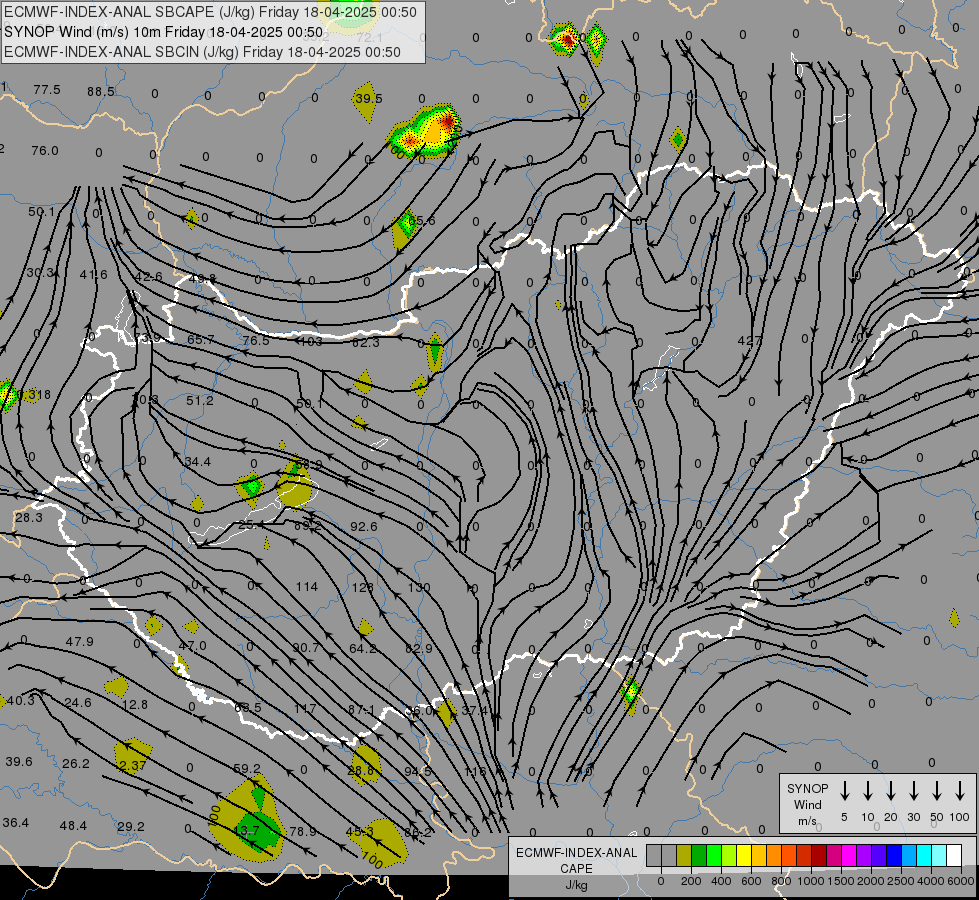The width and height of the screenshot is (979, 900).
Task: Click the 77.5 value on the map
Action: tap(47, 90)
